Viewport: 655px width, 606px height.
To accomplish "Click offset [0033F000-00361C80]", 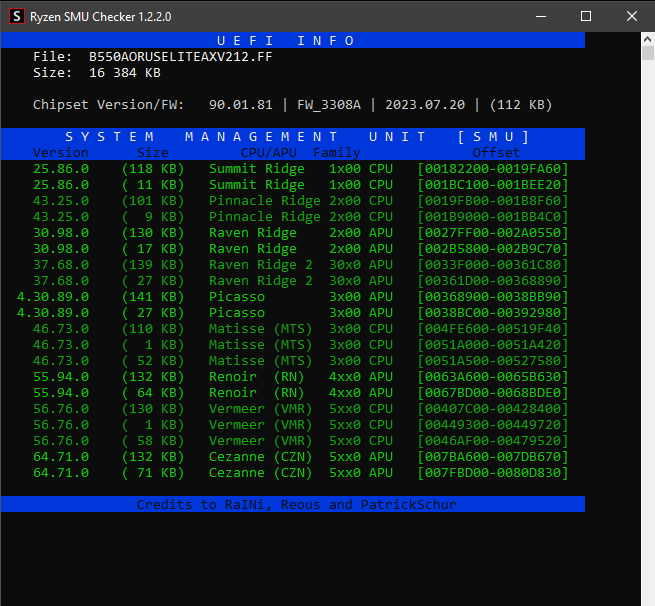I will 493,265.
